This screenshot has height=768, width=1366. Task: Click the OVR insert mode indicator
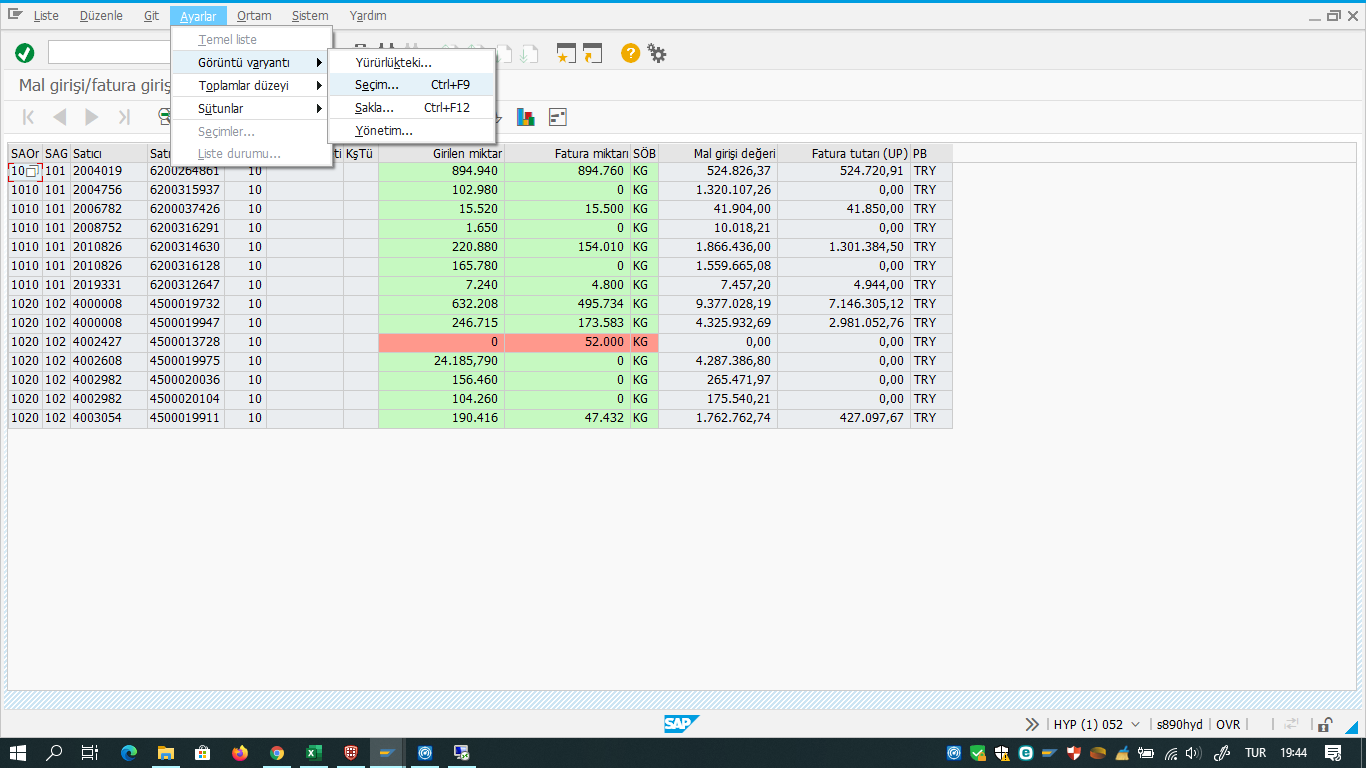(x=1228, y=724)
